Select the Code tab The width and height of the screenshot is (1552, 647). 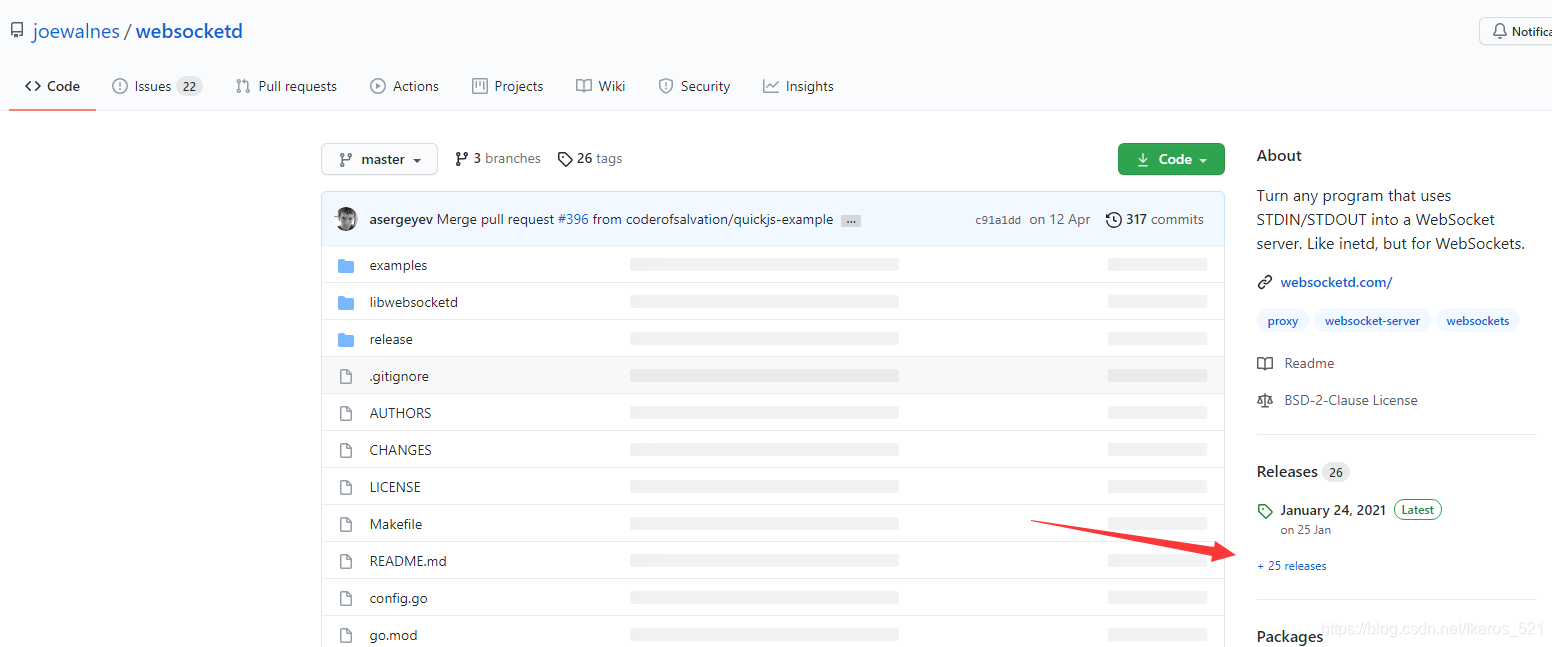point(53,86)
